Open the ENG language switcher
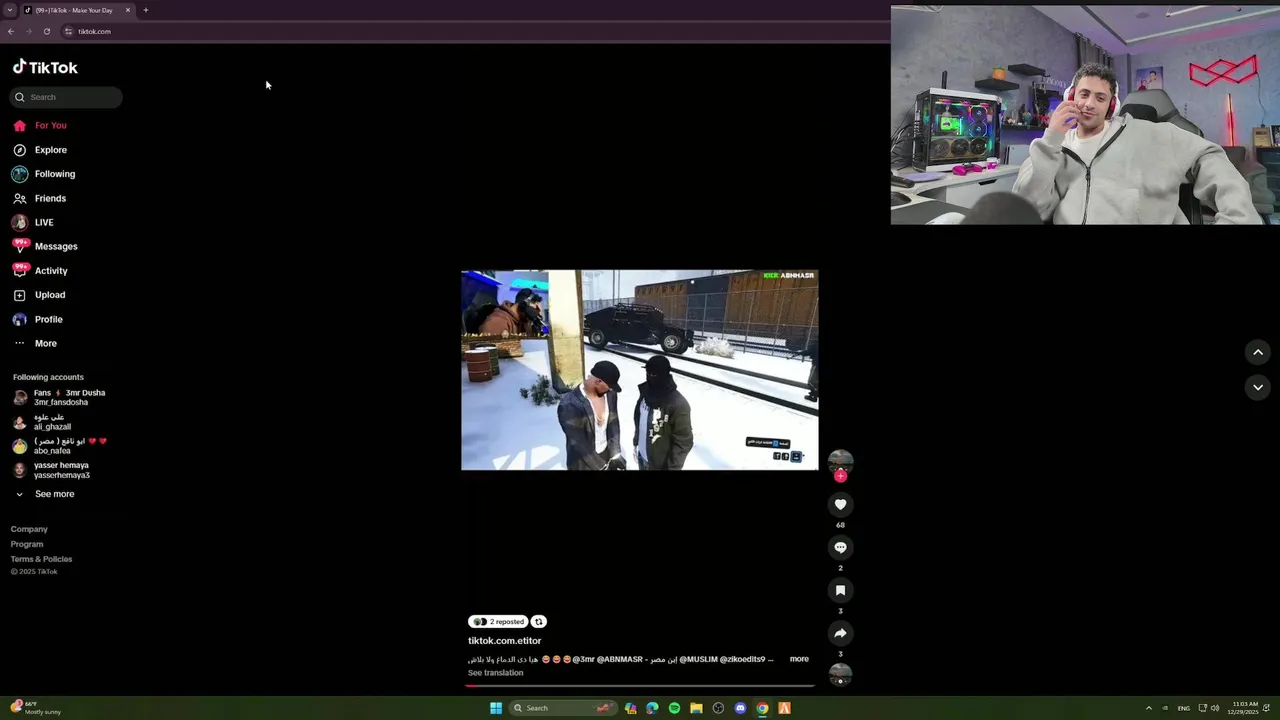 pos(1184,708)
